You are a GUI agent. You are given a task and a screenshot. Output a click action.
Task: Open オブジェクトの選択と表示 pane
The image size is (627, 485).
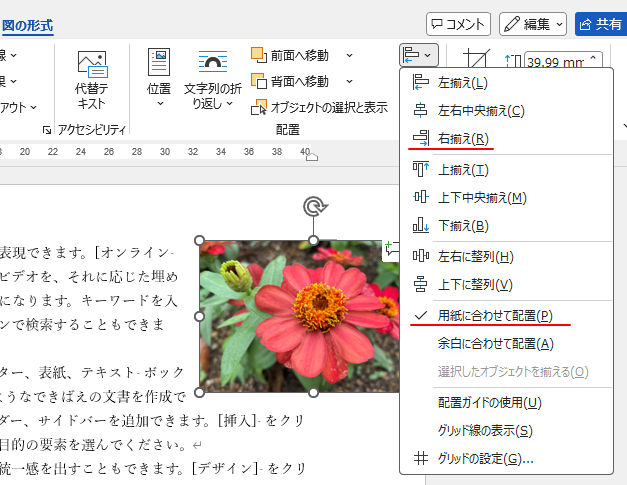pyautogui.click(x=319, y=107)
